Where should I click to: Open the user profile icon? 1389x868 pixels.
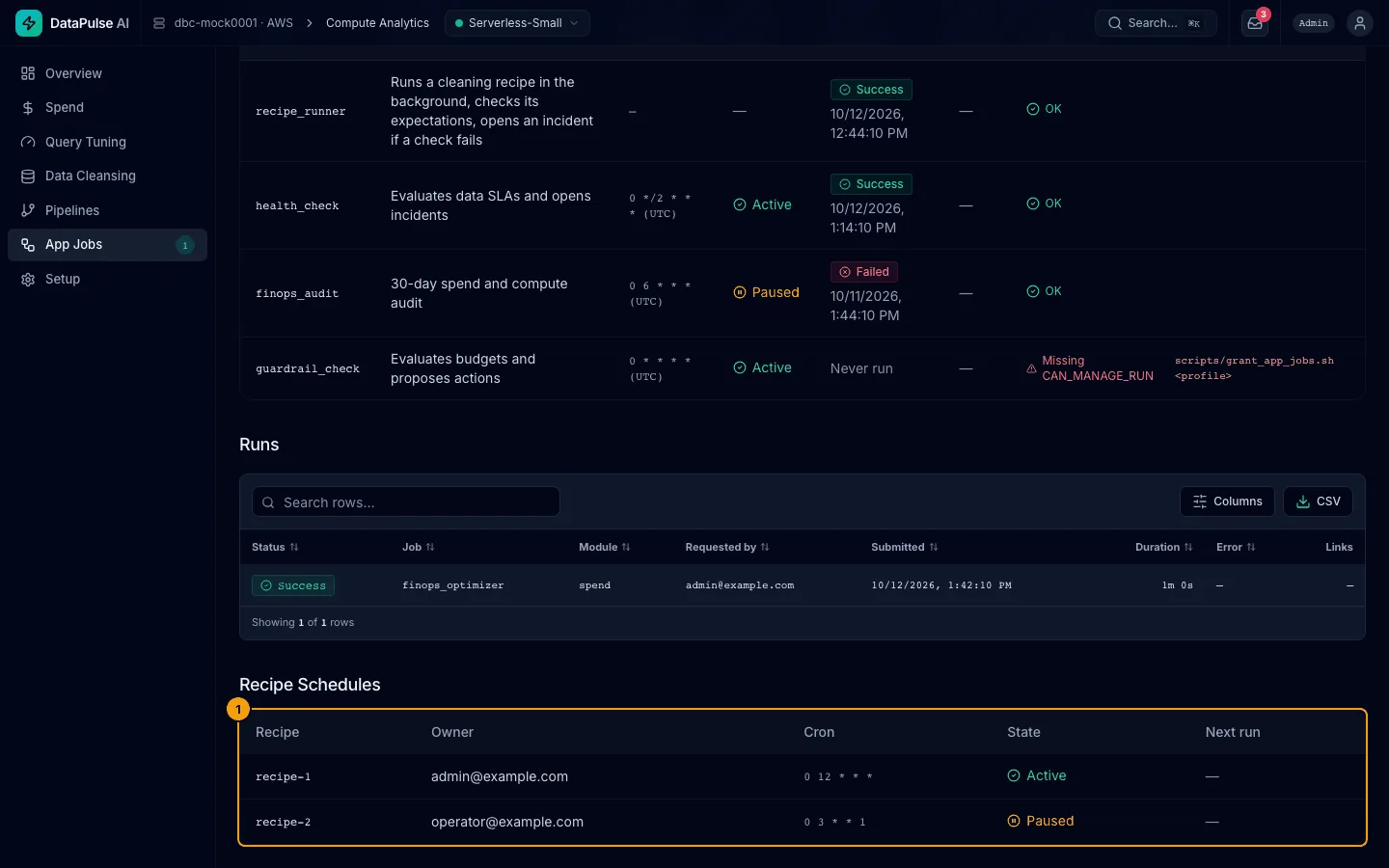click(1360, 23)
